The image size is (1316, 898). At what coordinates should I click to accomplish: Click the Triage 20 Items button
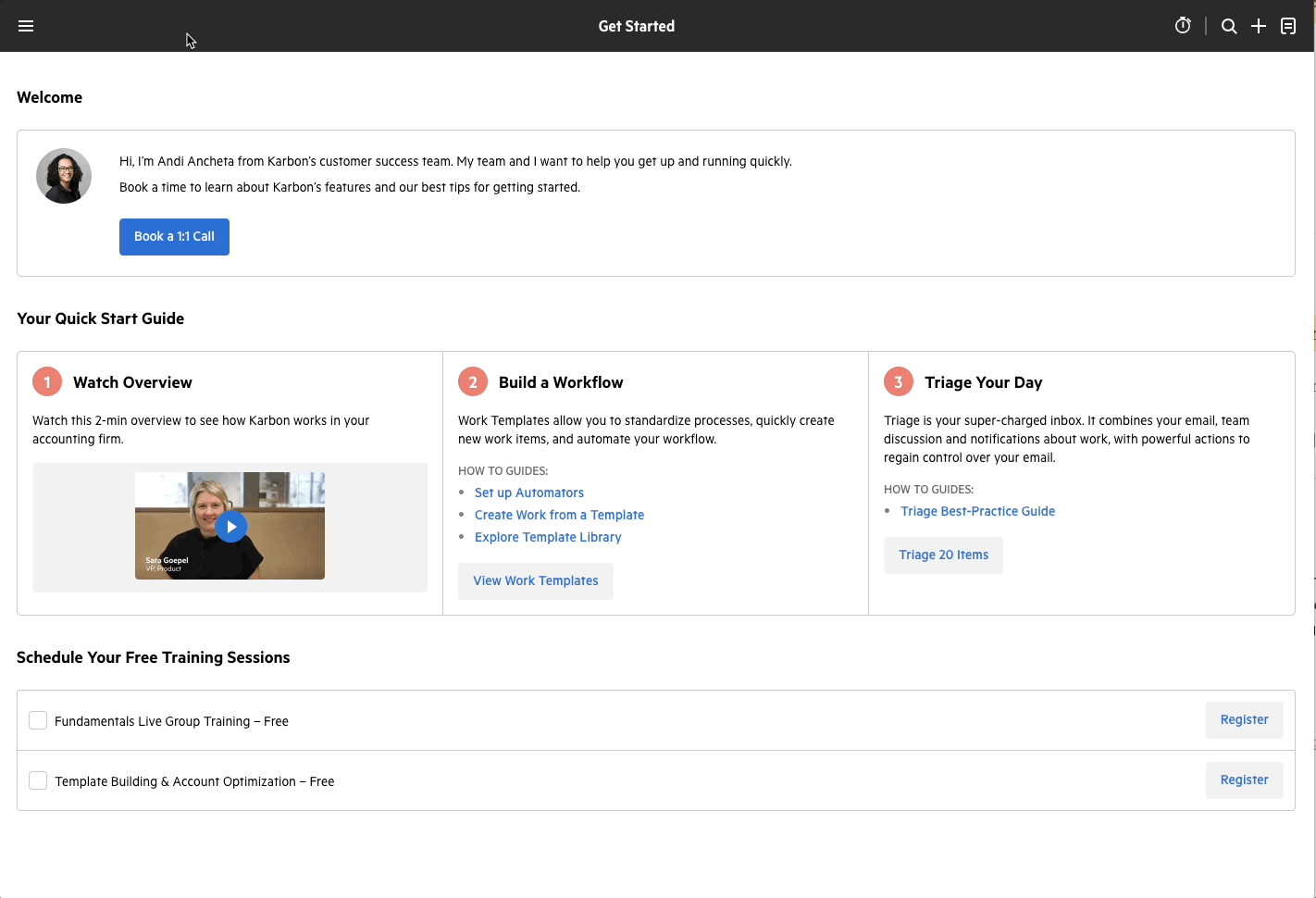pyautogui.click(x=943, y=555)
